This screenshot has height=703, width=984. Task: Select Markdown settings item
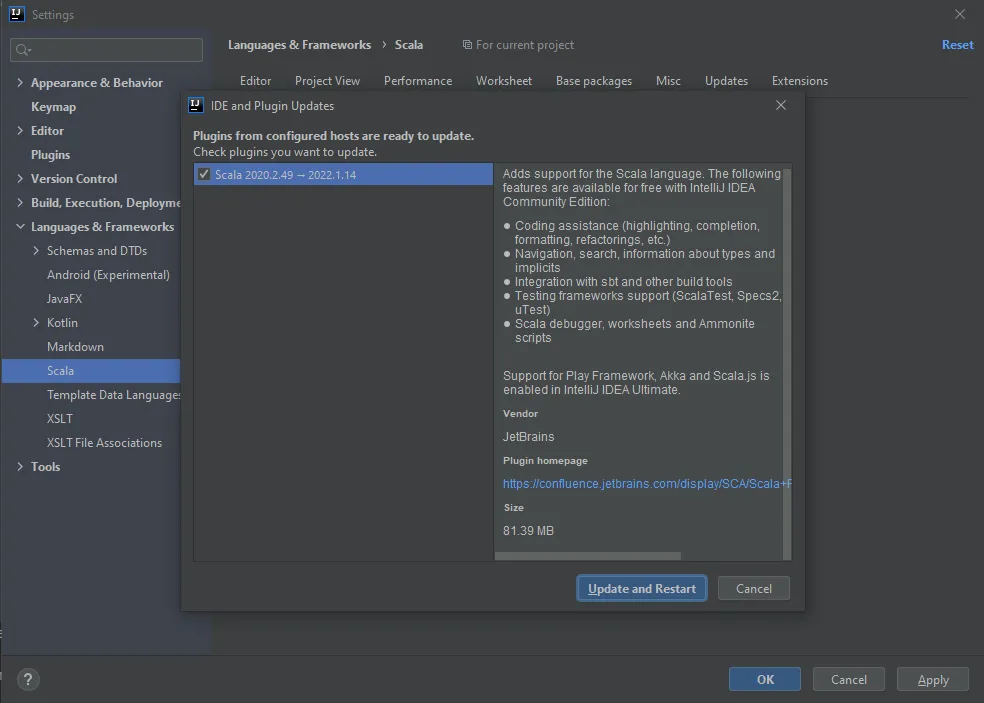pos(75,346)
